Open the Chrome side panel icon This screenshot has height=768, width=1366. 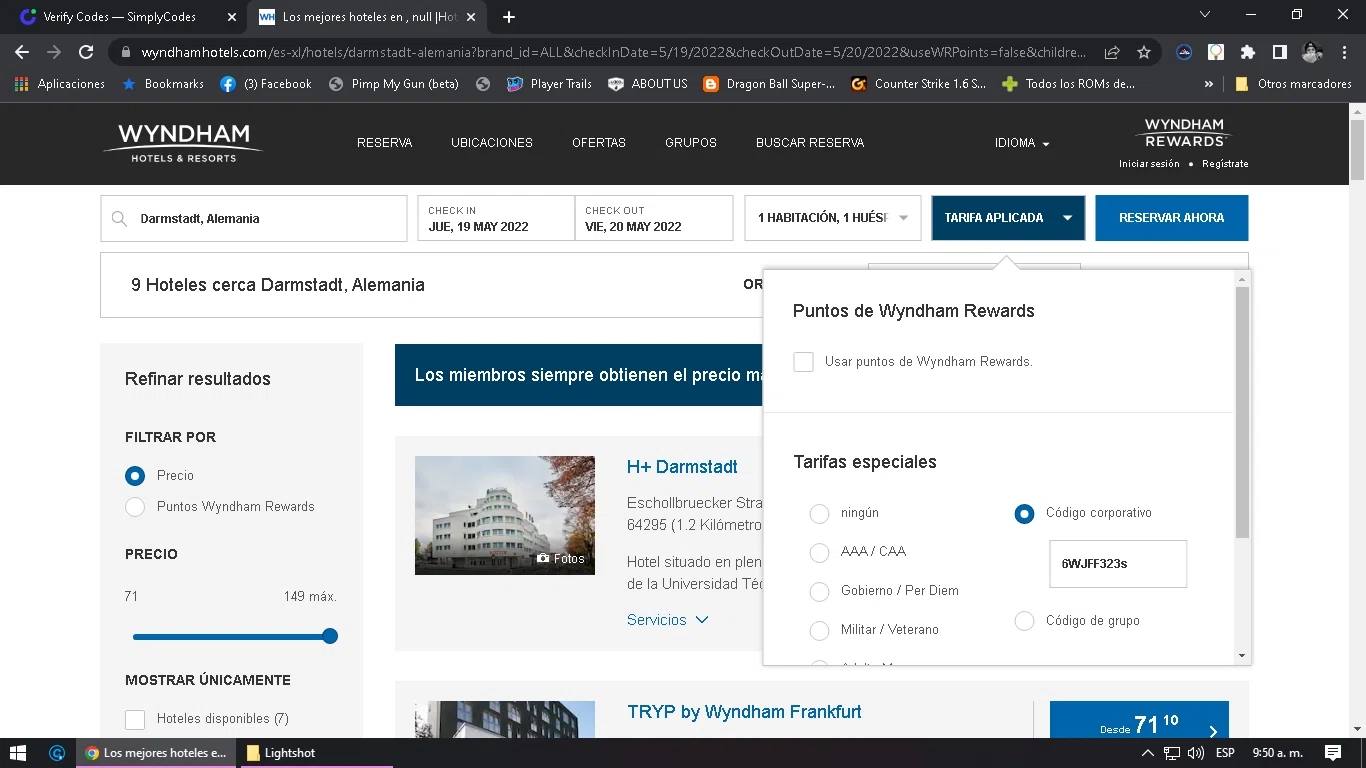(1279, 52)
